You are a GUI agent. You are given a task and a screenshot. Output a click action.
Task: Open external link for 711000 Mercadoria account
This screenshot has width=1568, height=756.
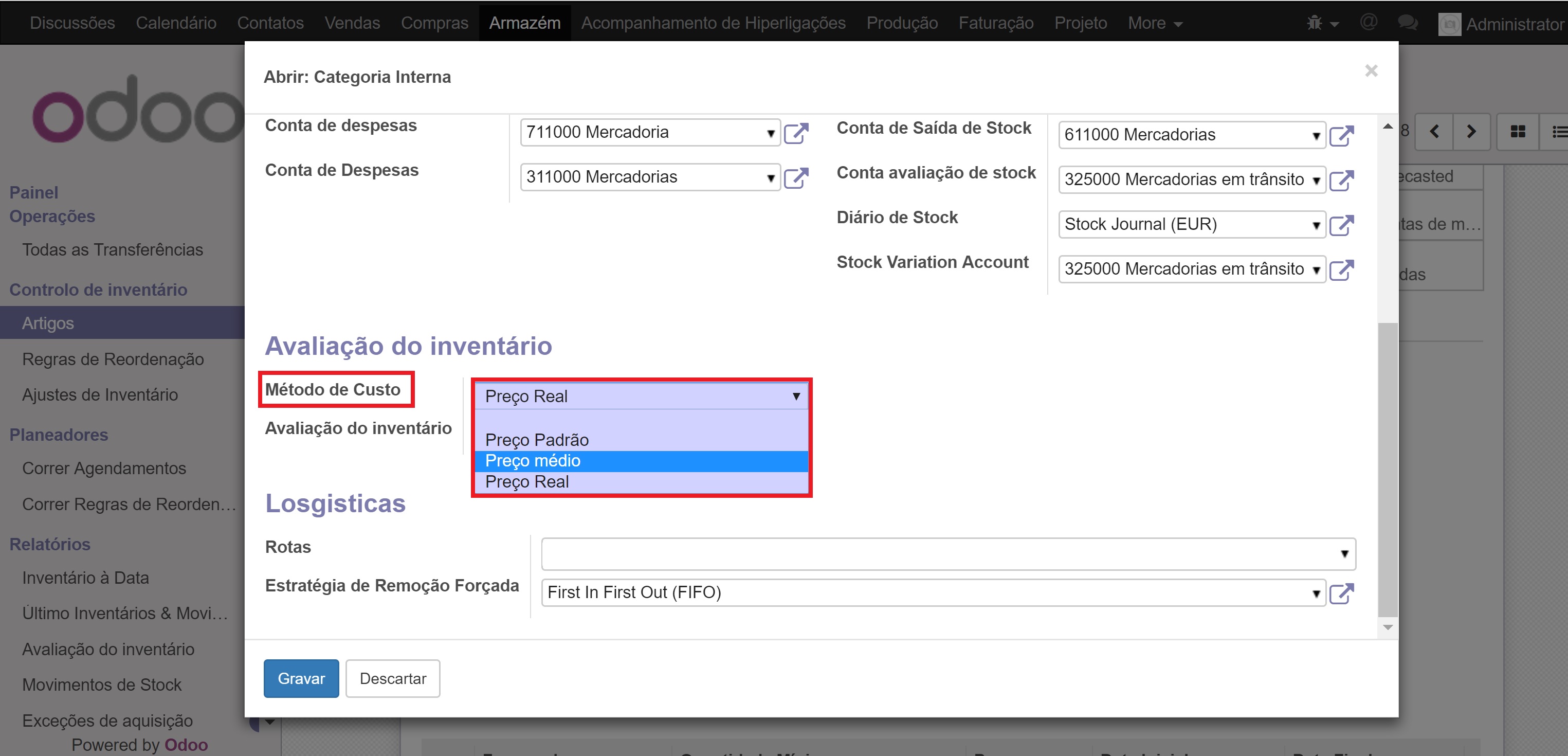(x=795, y=133)
